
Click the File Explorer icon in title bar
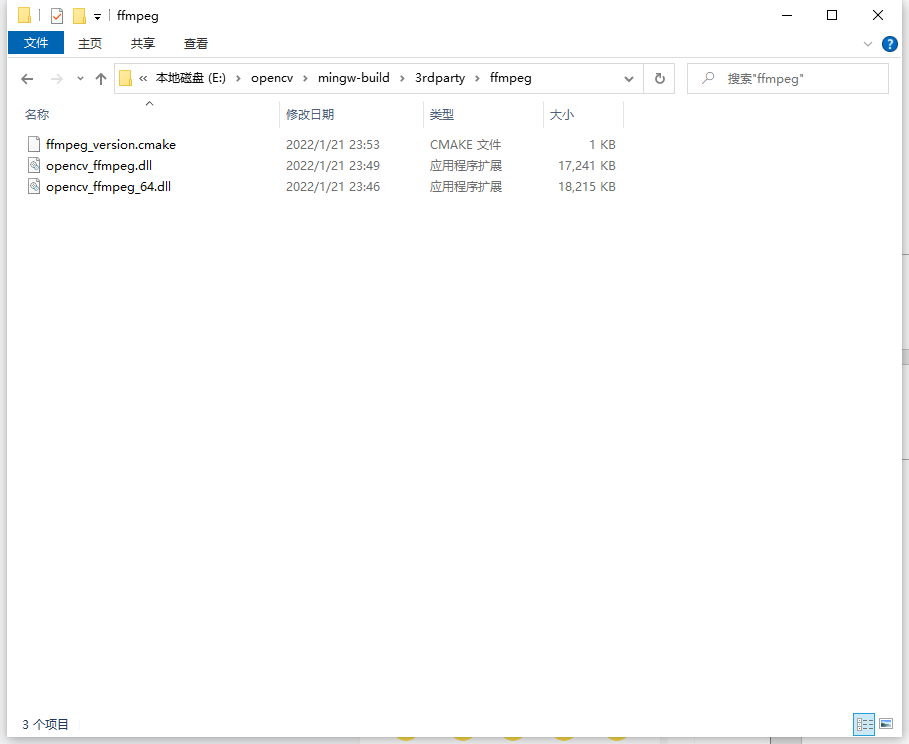[22, 15]
